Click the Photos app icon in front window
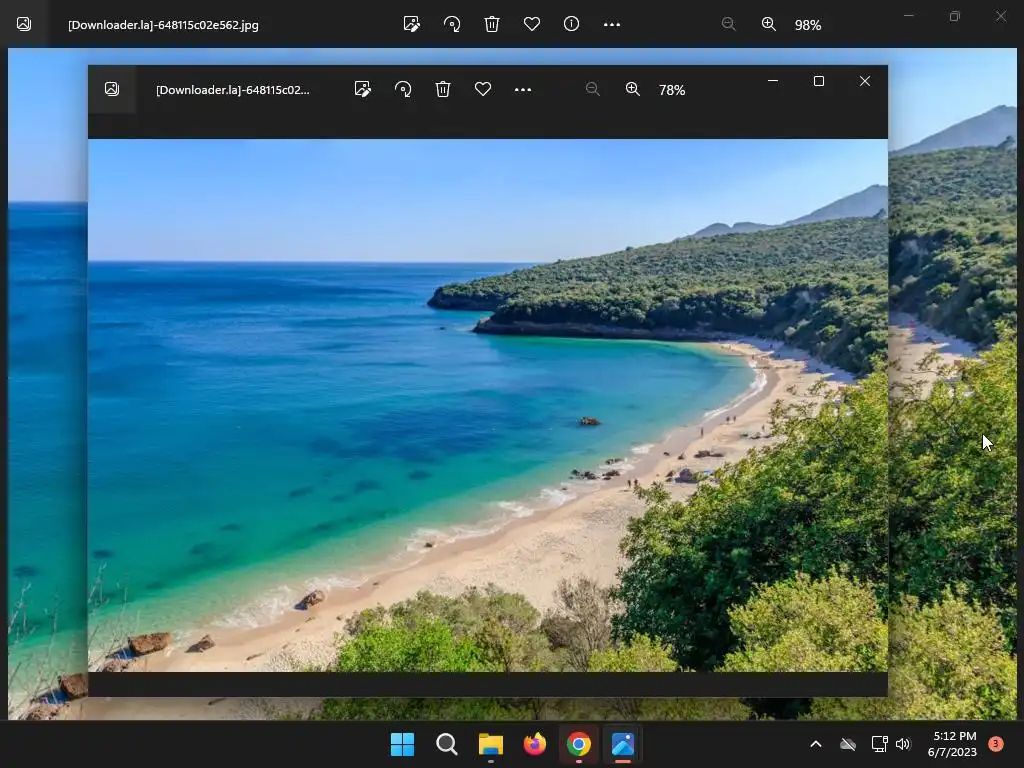The width and height of the screenshot is (1024, 768). (x=112, y=89)
